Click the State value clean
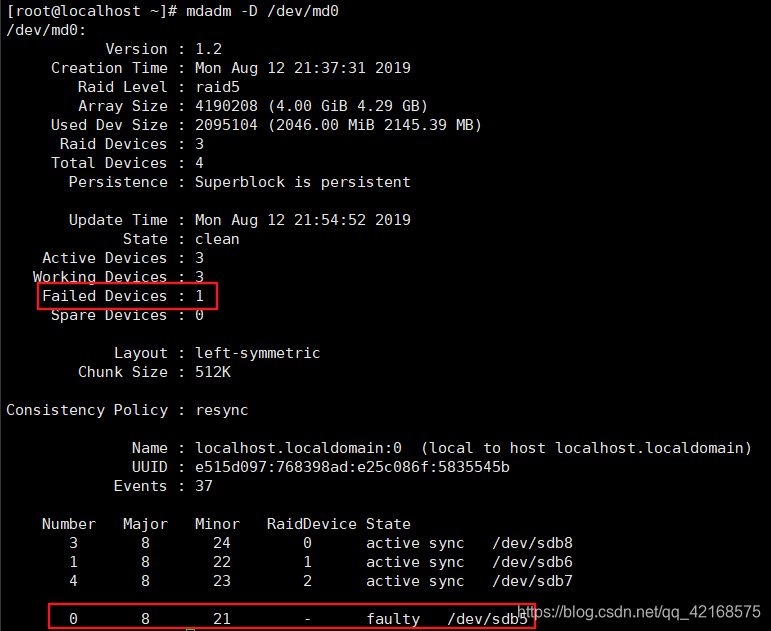Viewport: 771px width, 631px height. pyautogui.click(x=217, y=239)
